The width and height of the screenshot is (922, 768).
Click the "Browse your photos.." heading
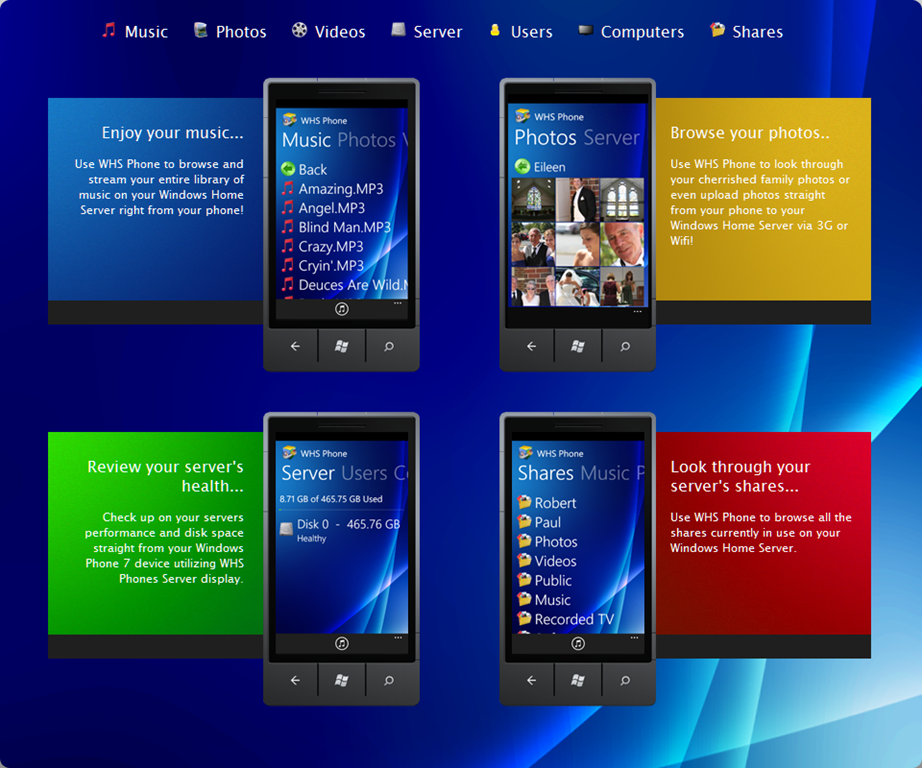(x=750, y=133)
